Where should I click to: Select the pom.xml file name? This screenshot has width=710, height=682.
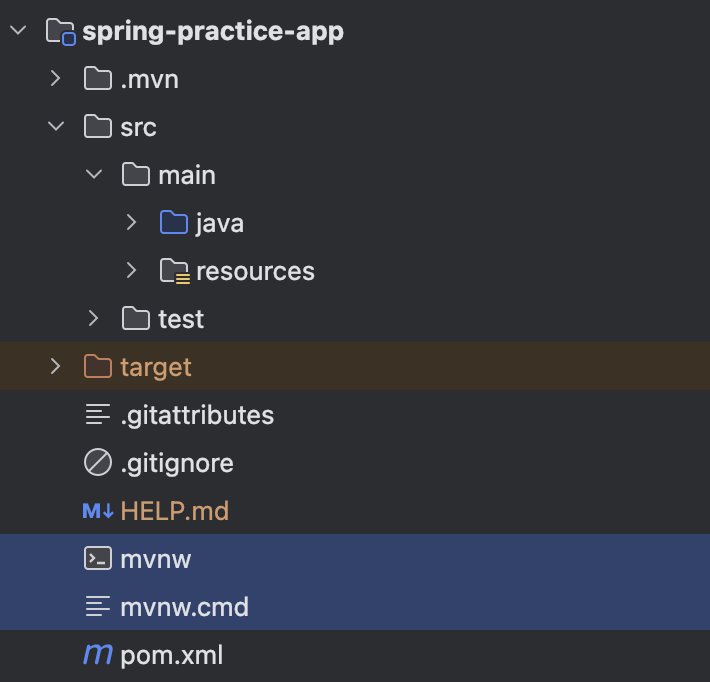(x=171, y=656)
